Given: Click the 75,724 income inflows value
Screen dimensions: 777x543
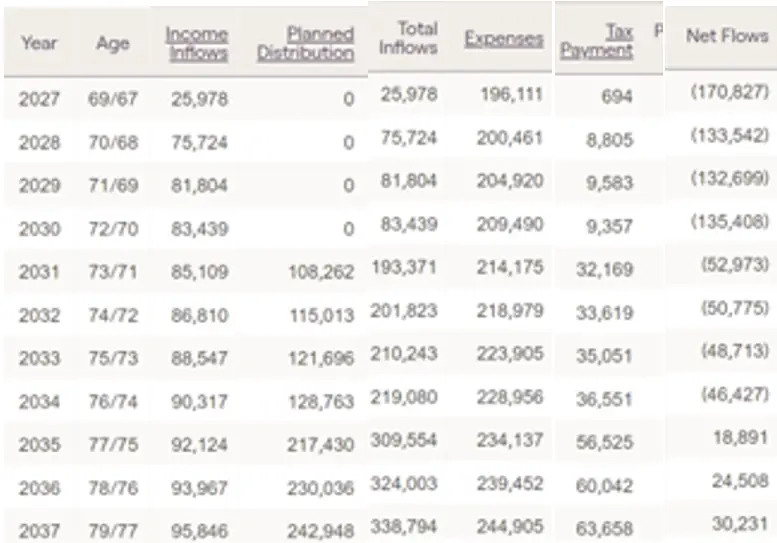Looking at the screenshot, I should tap(199, 143).
